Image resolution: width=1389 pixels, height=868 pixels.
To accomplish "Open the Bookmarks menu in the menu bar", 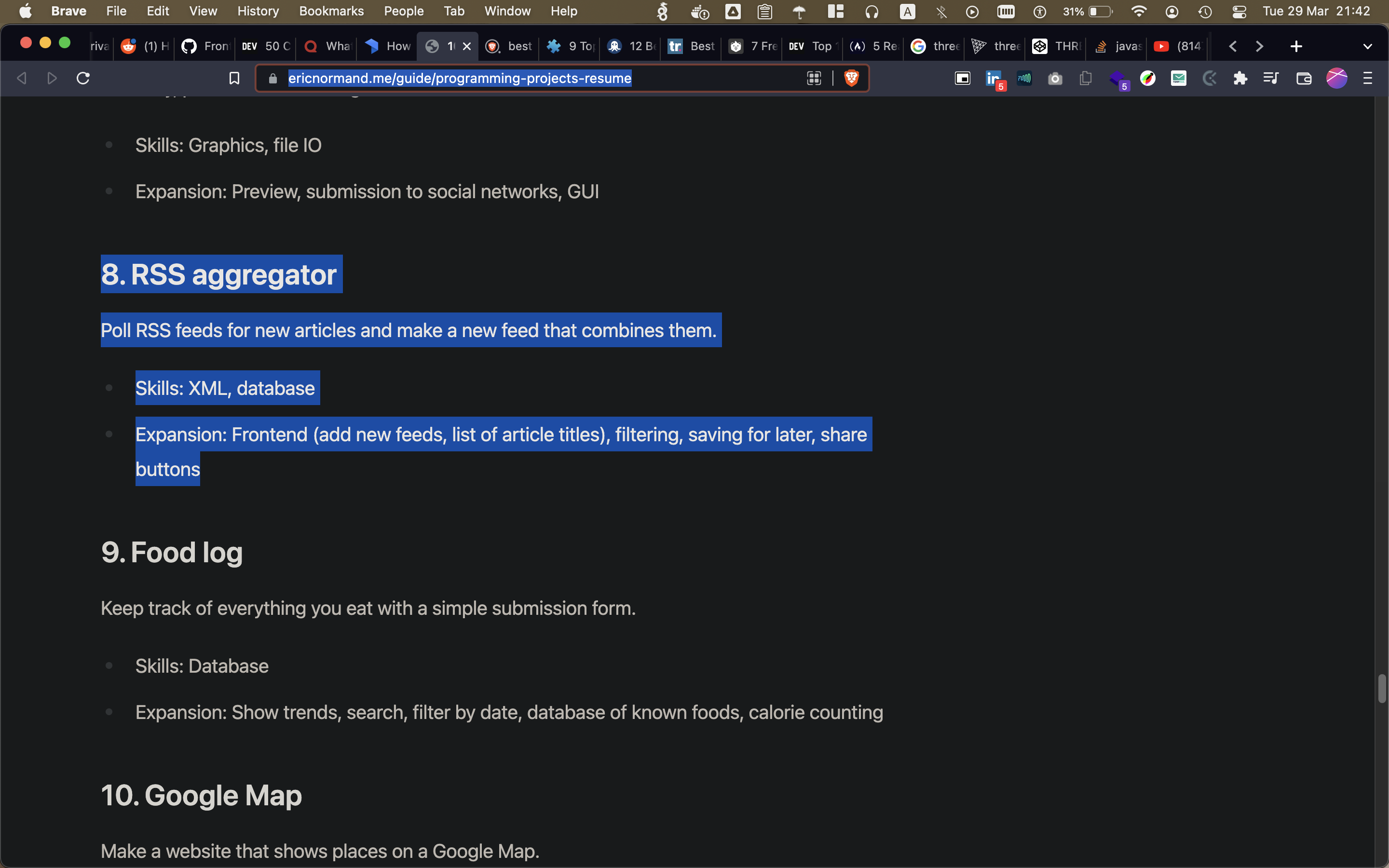I will tap(331, 12).
